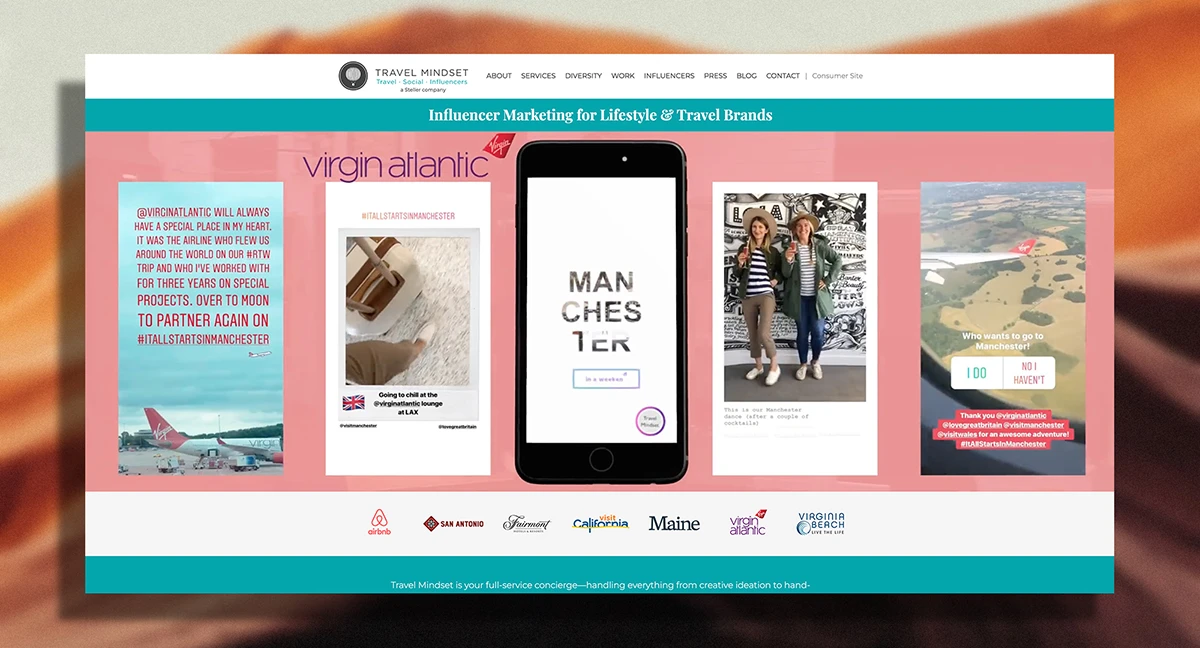Click the British flag sticker on suitcase card
Image resolution: width=1200 pixels, height=648 pixels.
click(353, 403)
